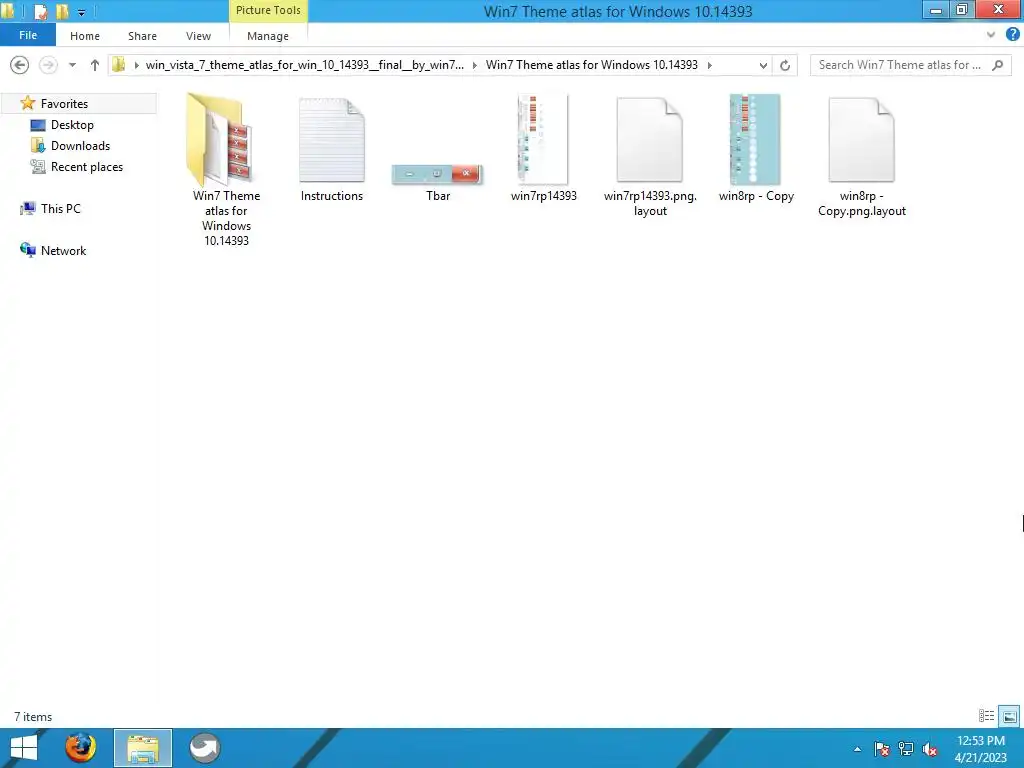
Task: Click the search box for this folder
Action: [910, 65]
